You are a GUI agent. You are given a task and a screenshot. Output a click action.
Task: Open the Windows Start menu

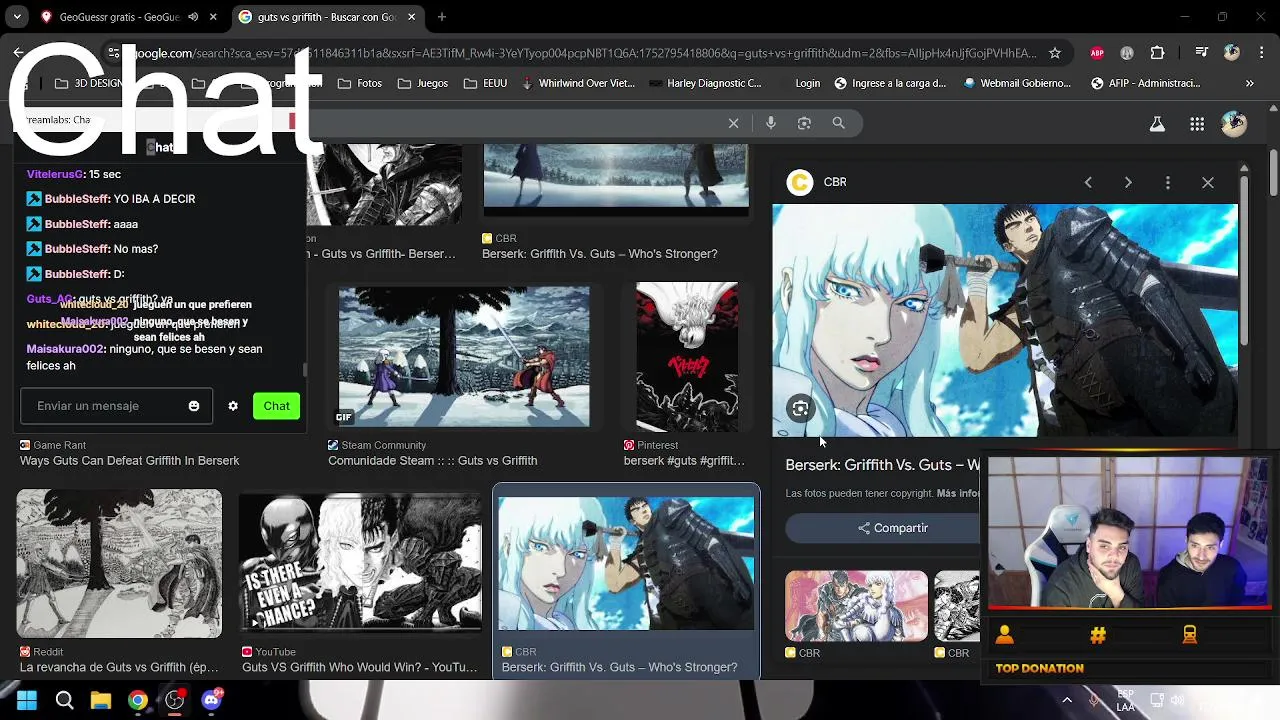point(26,700)
